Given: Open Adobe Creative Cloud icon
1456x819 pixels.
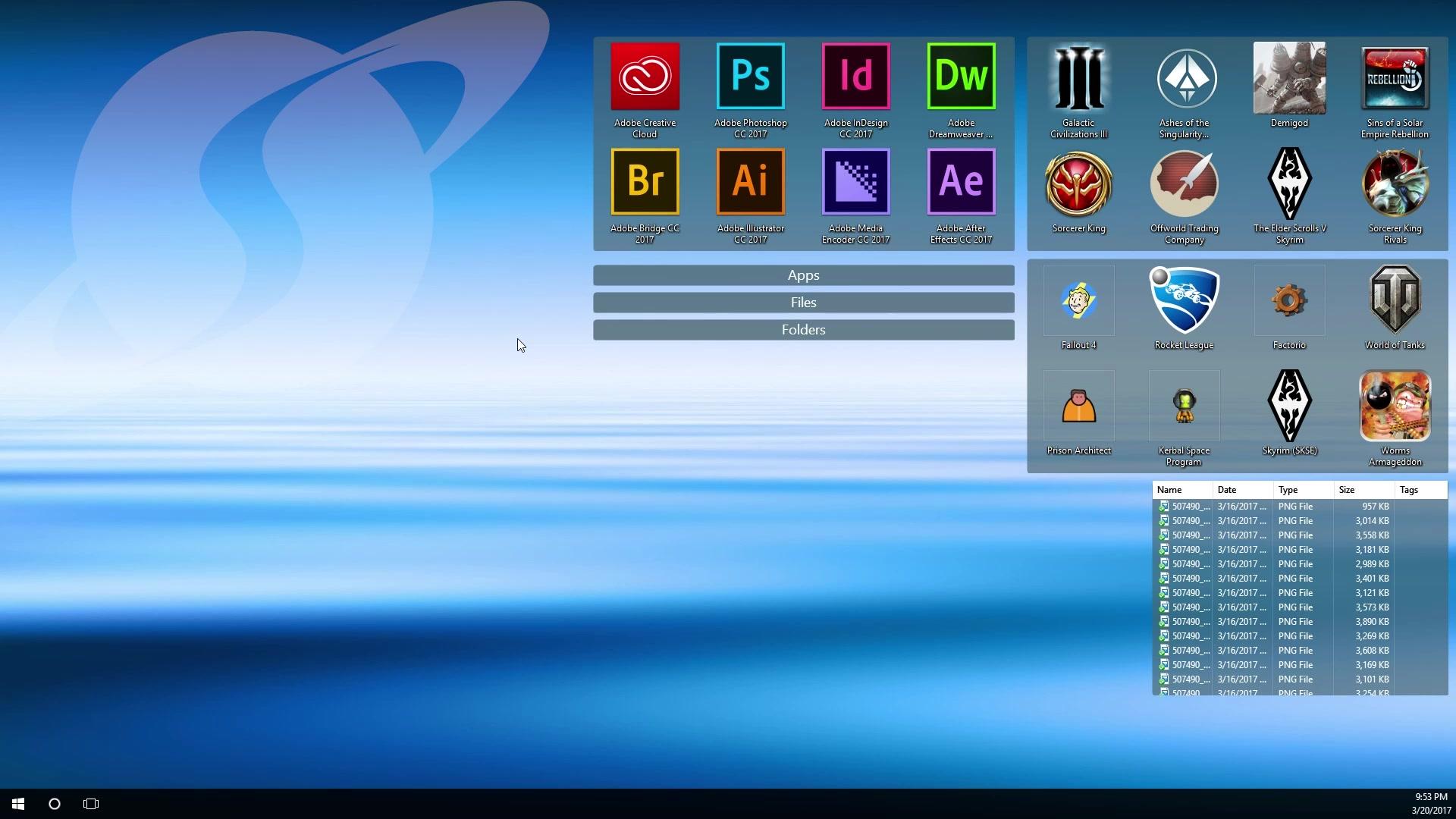Looking at the screenshot, I should tap(645, 77).
